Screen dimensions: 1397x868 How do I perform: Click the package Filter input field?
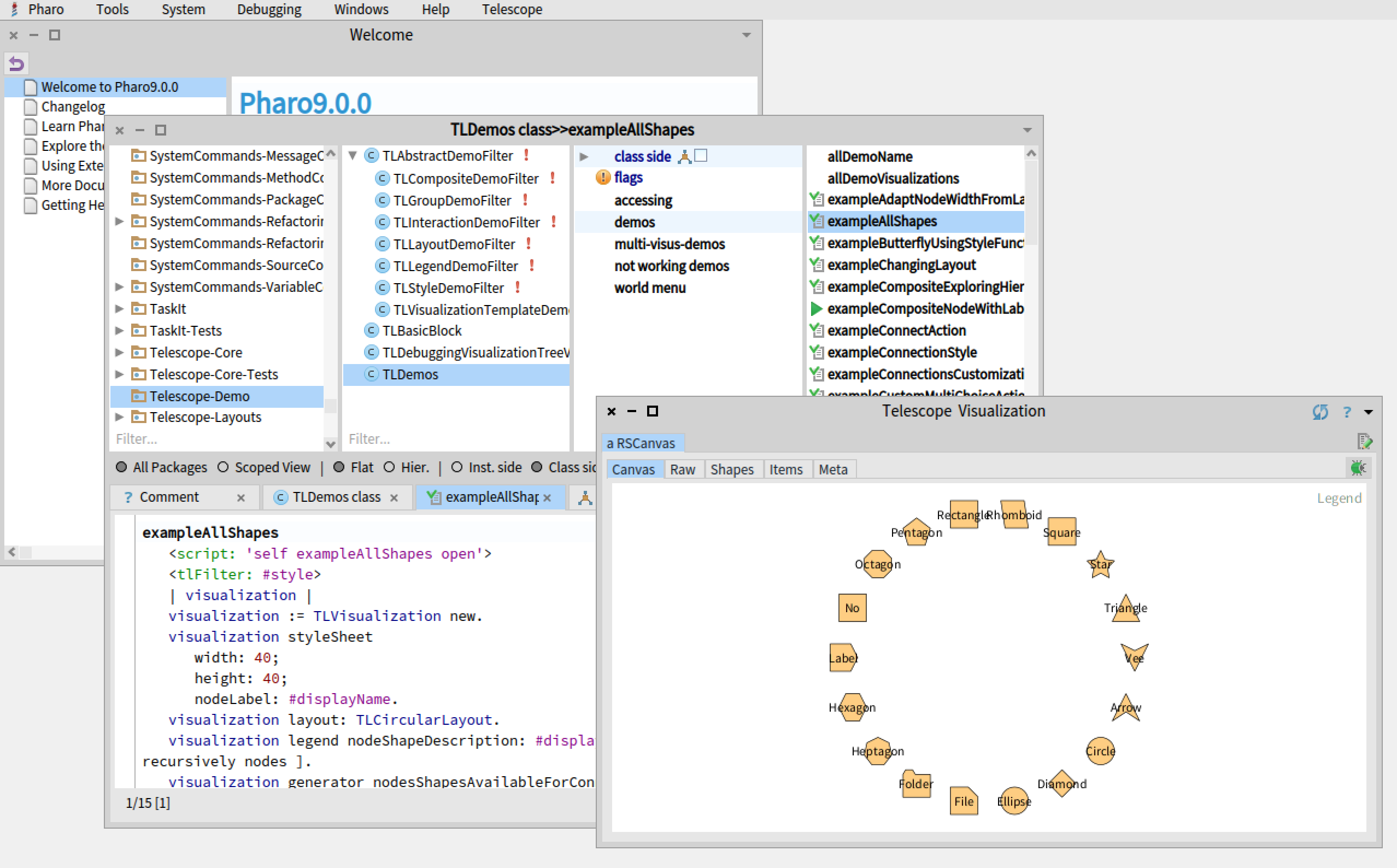click(213, 439)
